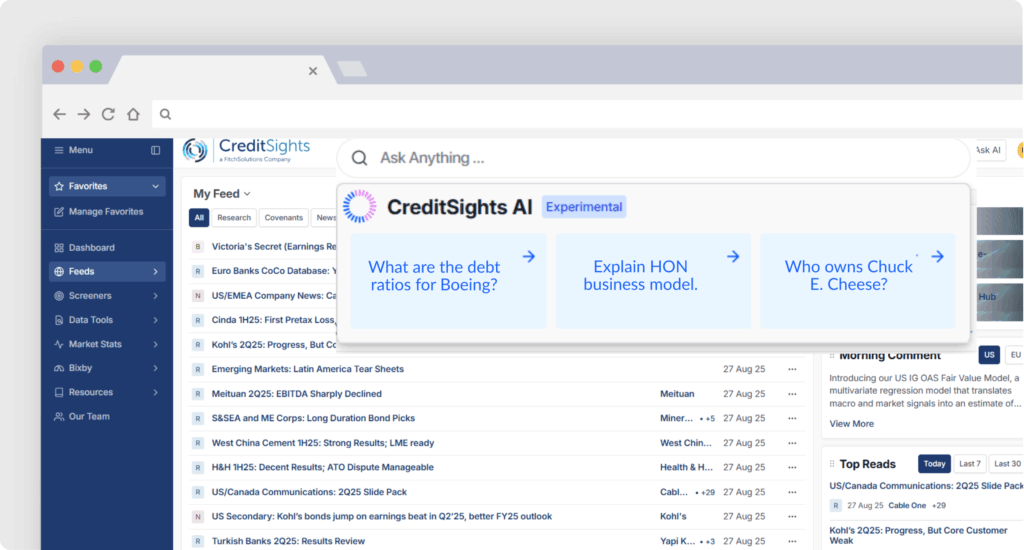Open more options for Emerging Markets row

click(x=792, y=370)
